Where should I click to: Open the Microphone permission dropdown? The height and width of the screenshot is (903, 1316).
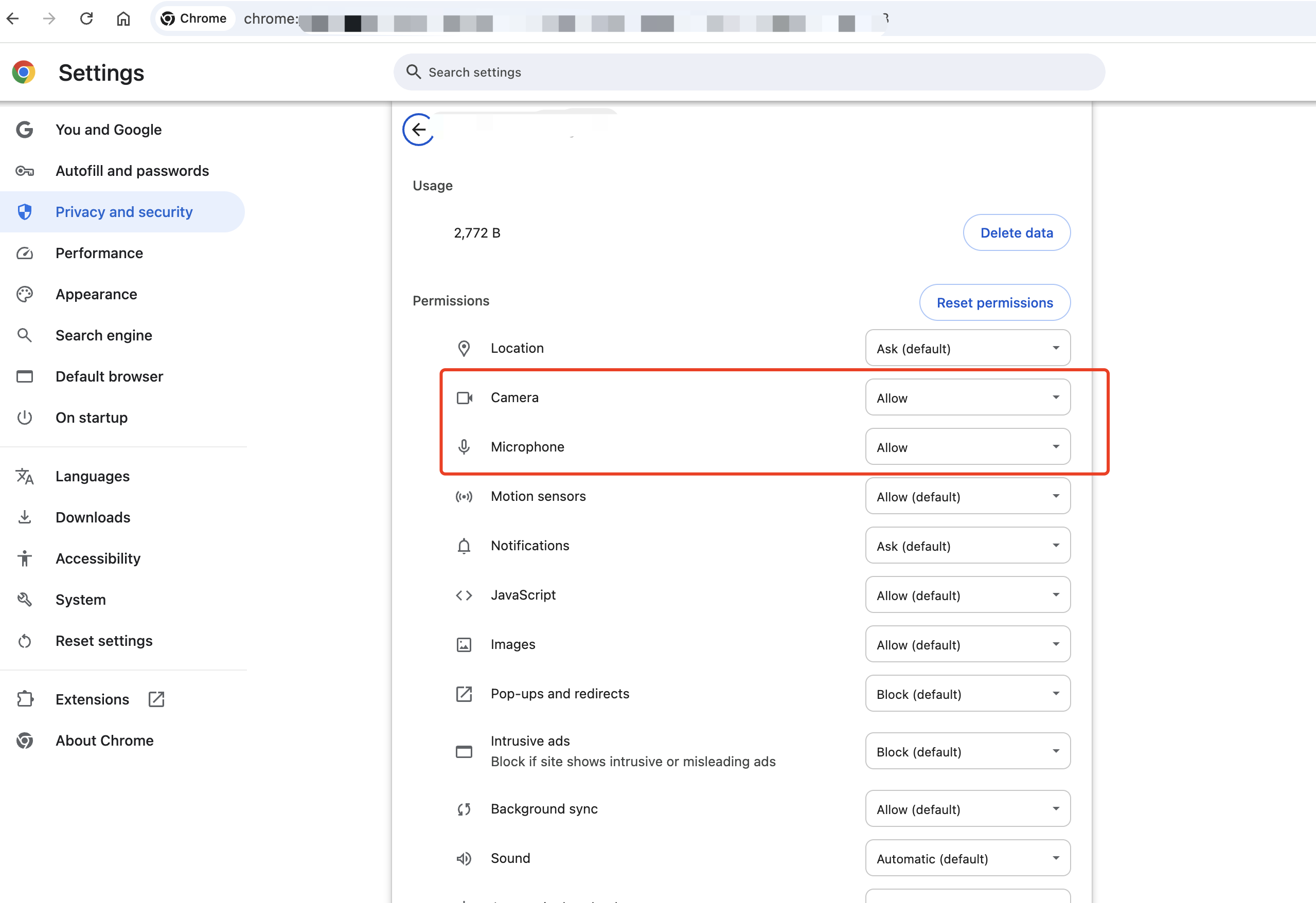[967, 447]
